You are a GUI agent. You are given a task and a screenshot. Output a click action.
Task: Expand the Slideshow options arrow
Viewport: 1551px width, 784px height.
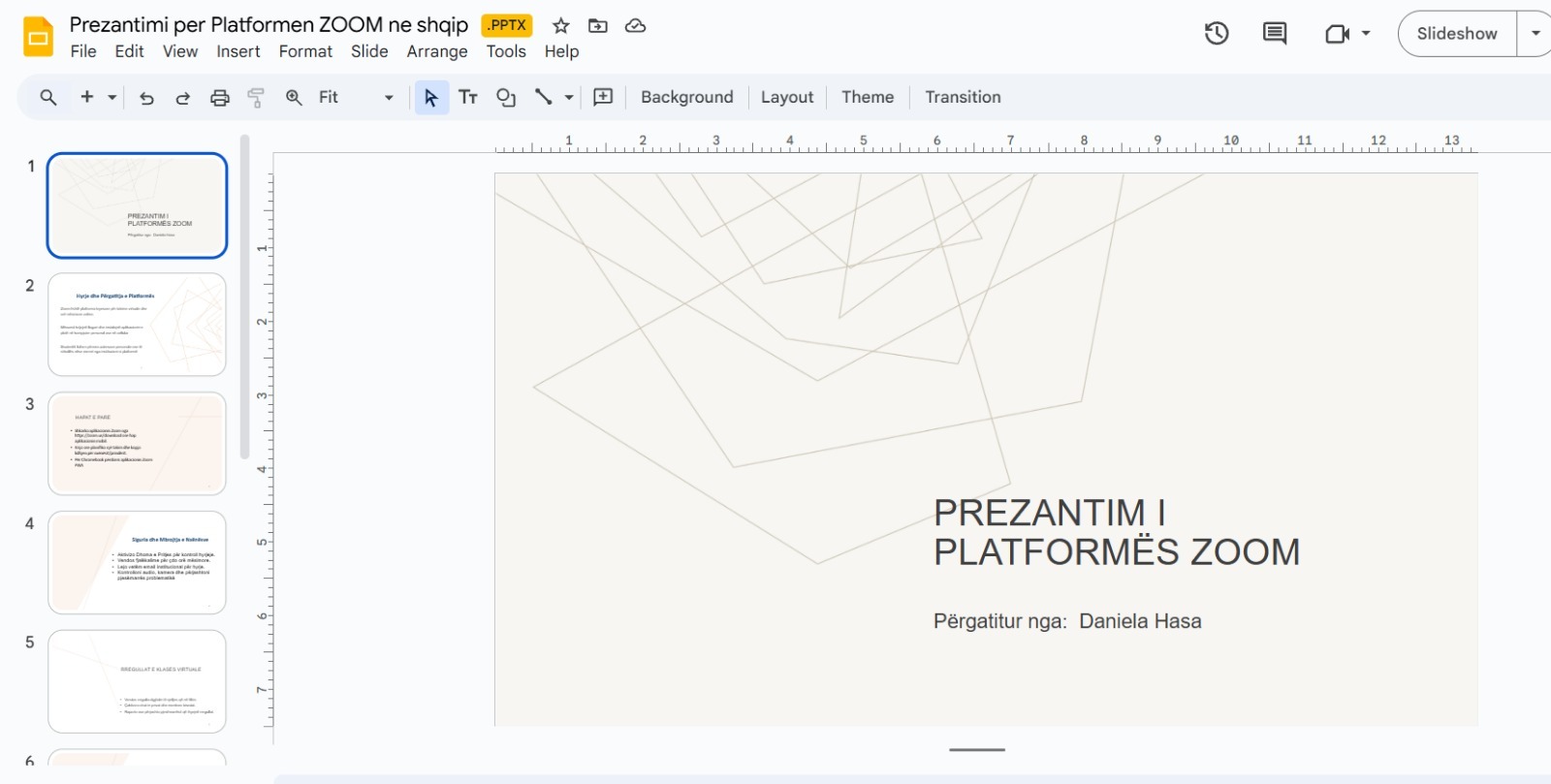pyautogui.click(x=1535, y=34)
